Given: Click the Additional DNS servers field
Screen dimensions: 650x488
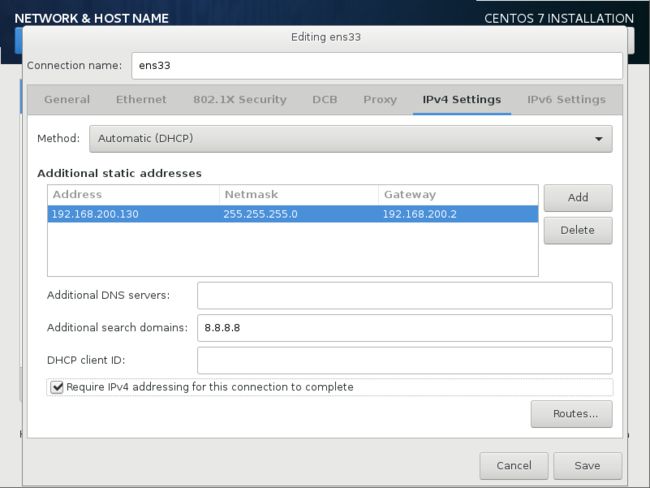Looking at the screenshot, I should 405,296.
